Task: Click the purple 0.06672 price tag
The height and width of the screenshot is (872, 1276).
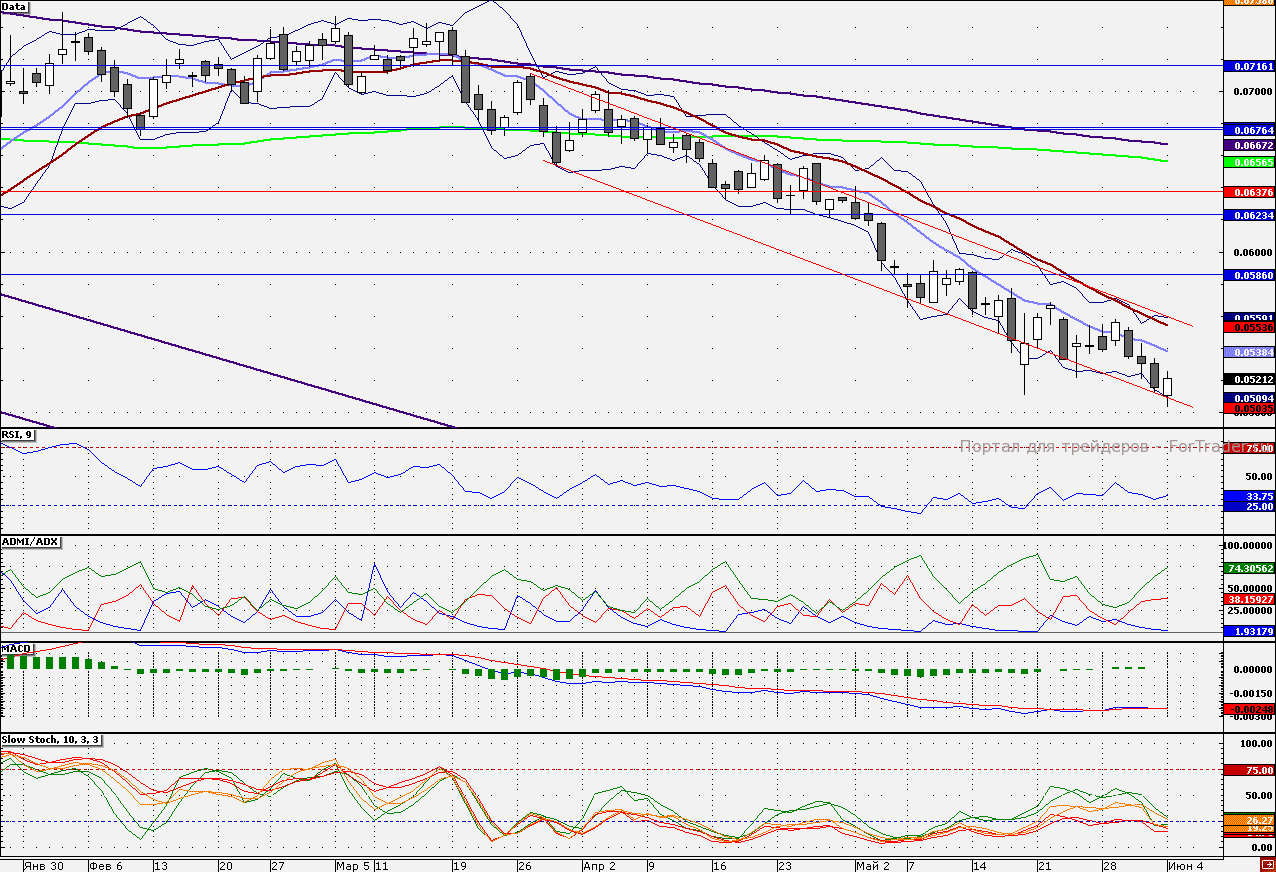Action: pos(1249,145)
